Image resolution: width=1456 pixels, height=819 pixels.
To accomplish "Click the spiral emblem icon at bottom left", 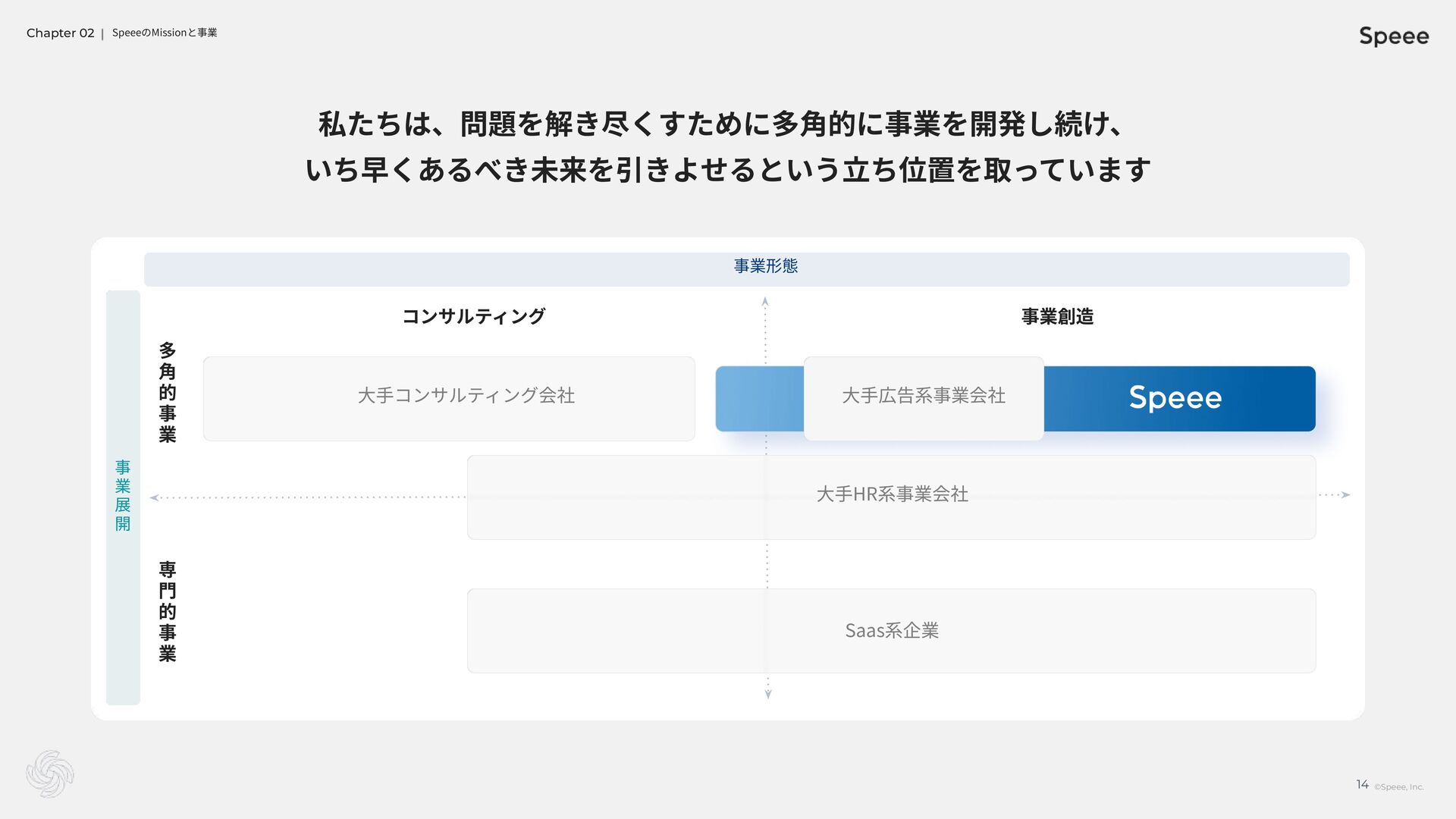I will click(50, 773).
